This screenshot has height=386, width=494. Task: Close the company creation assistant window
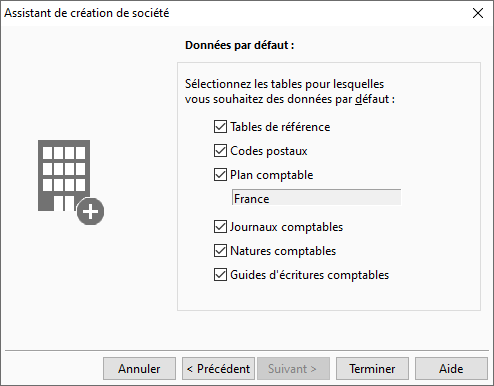click(x=478, y=13)
